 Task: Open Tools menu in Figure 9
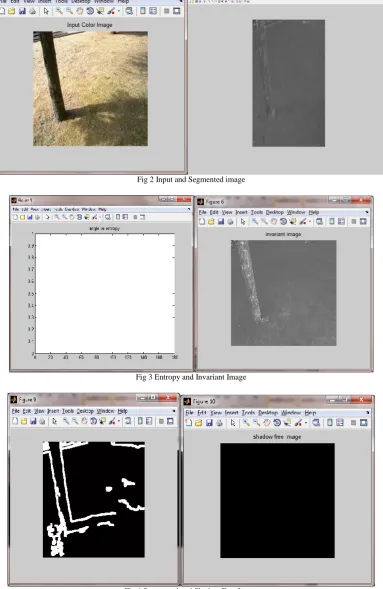[x=68, y=411]
